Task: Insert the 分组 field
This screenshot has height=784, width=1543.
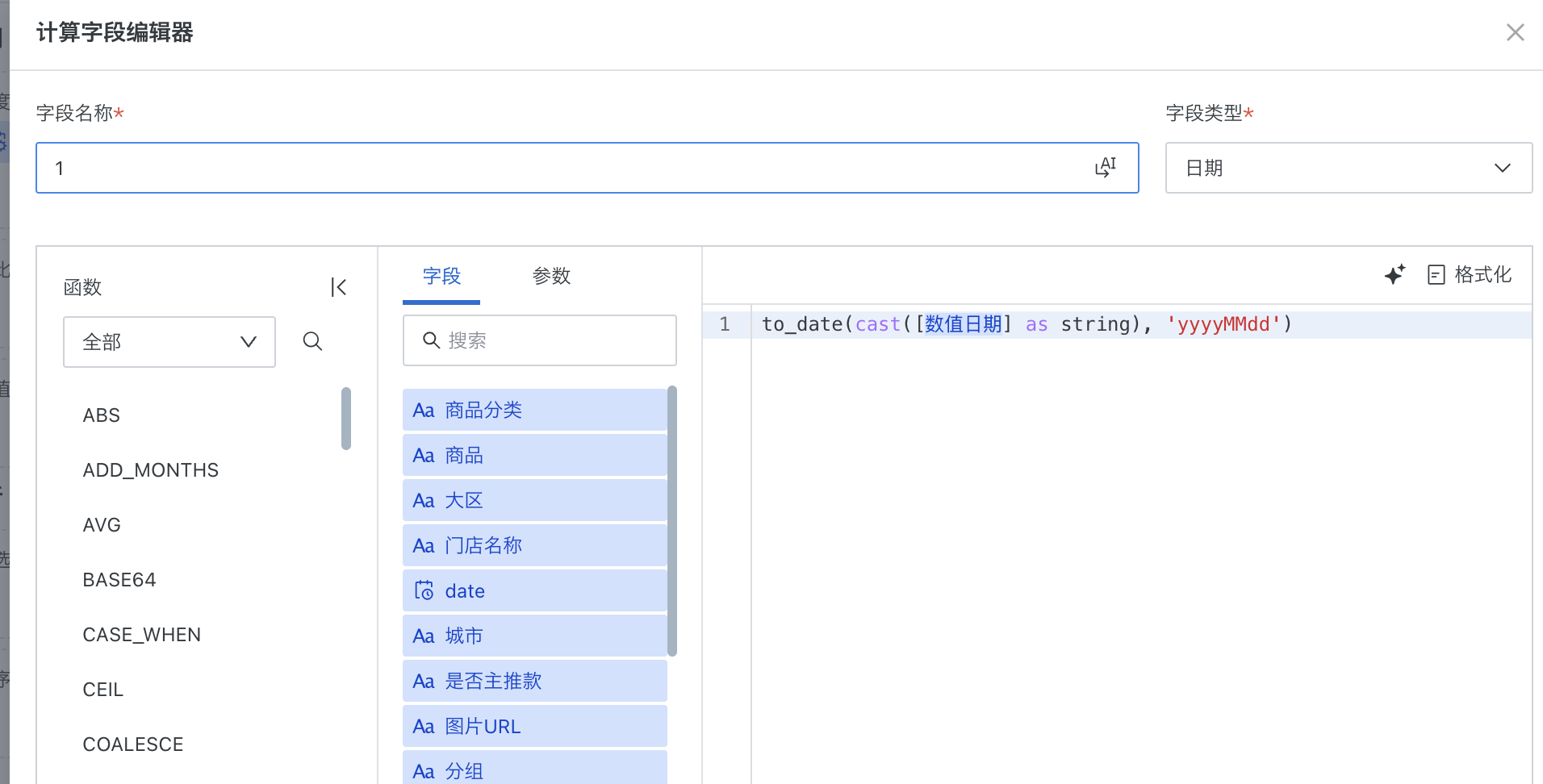Action: pos(535,768)
